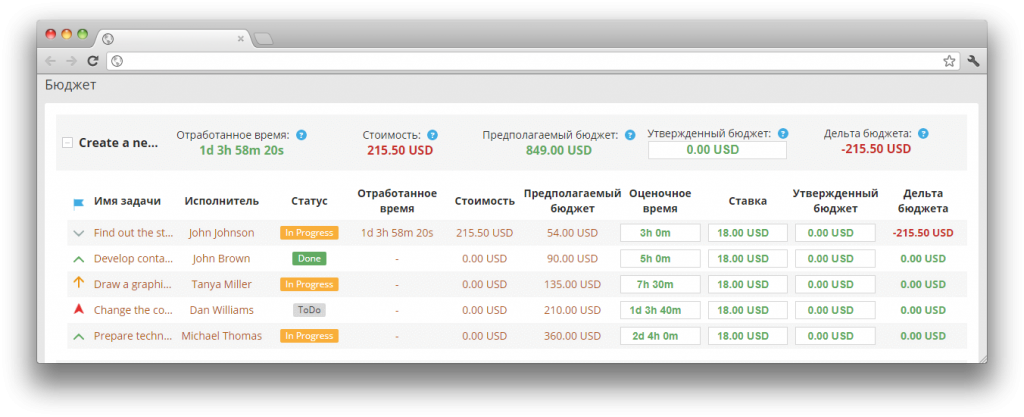Open help icon next to Утвержденный бюджет
The image size is (1024, 417).
pos(783,133)
